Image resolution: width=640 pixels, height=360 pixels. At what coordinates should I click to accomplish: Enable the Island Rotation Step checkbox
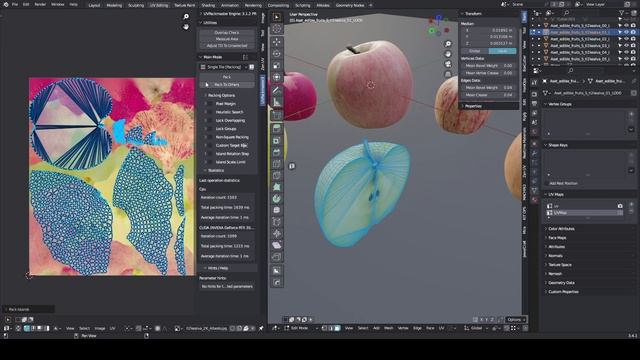[x=210, y=154]
